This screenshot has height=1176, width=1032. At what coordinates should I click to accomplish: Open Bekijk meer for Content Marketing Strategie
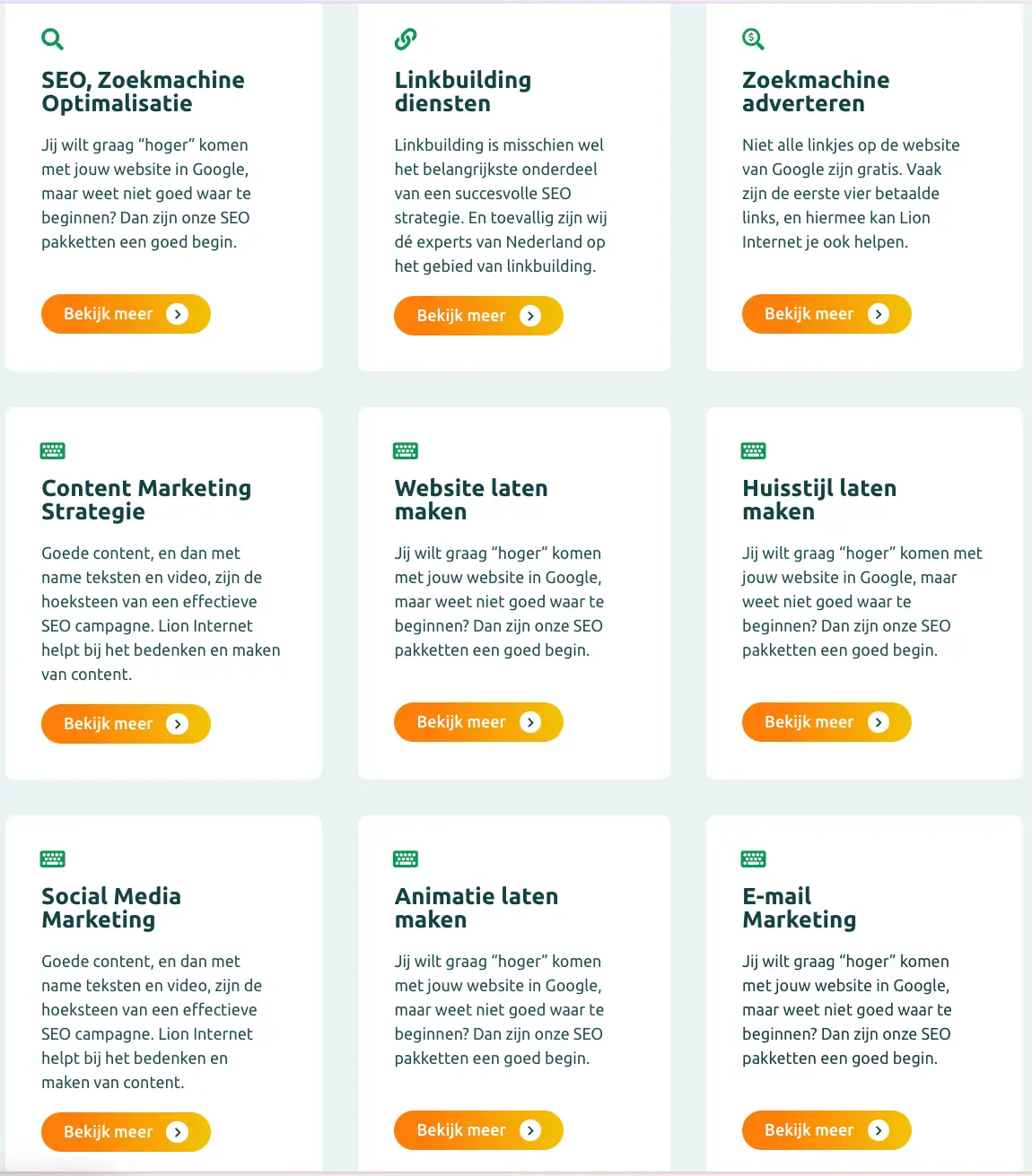tap(126, 724)
